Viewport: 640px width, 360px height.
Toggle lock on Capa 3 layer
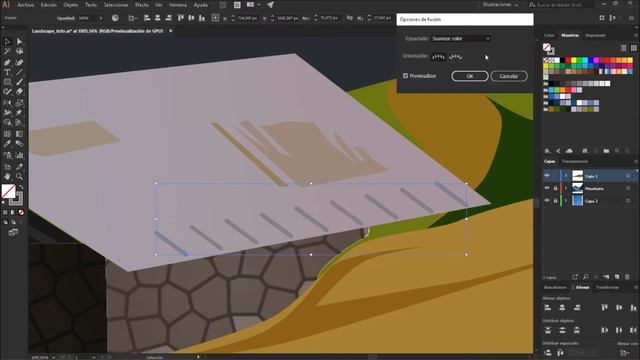pos(555,201)
